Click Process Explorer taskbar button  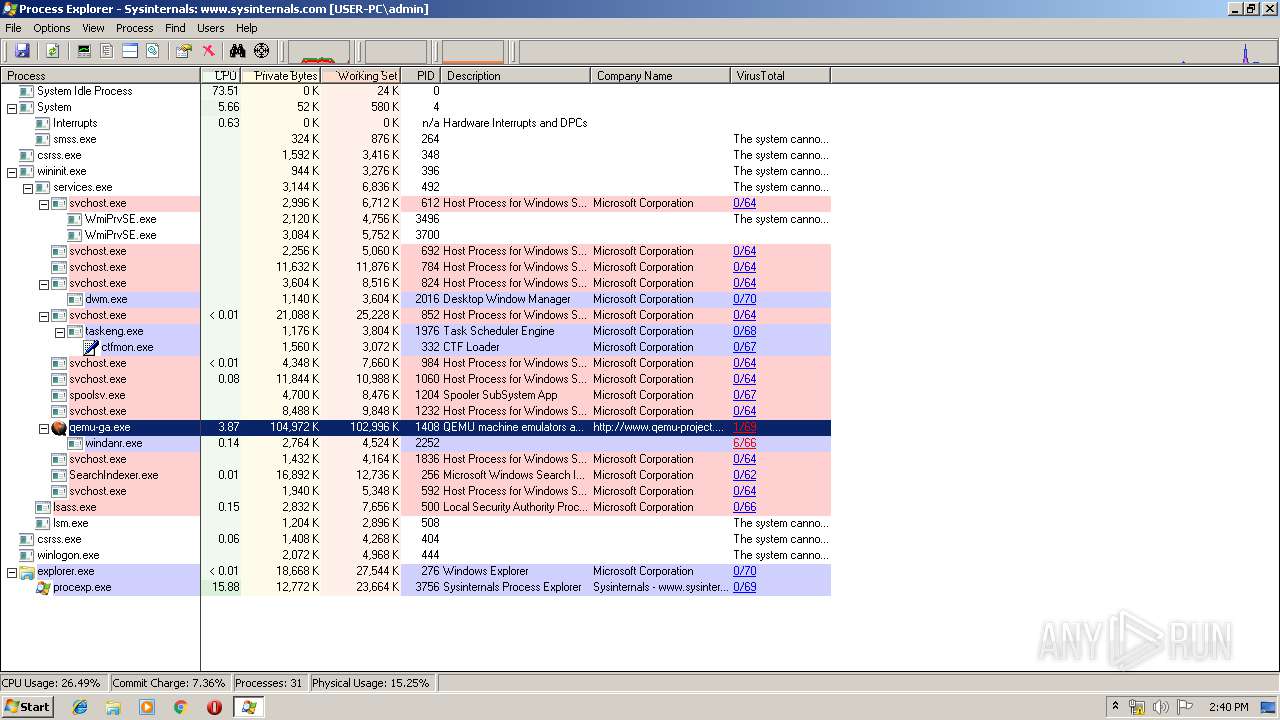coord(248,707)
